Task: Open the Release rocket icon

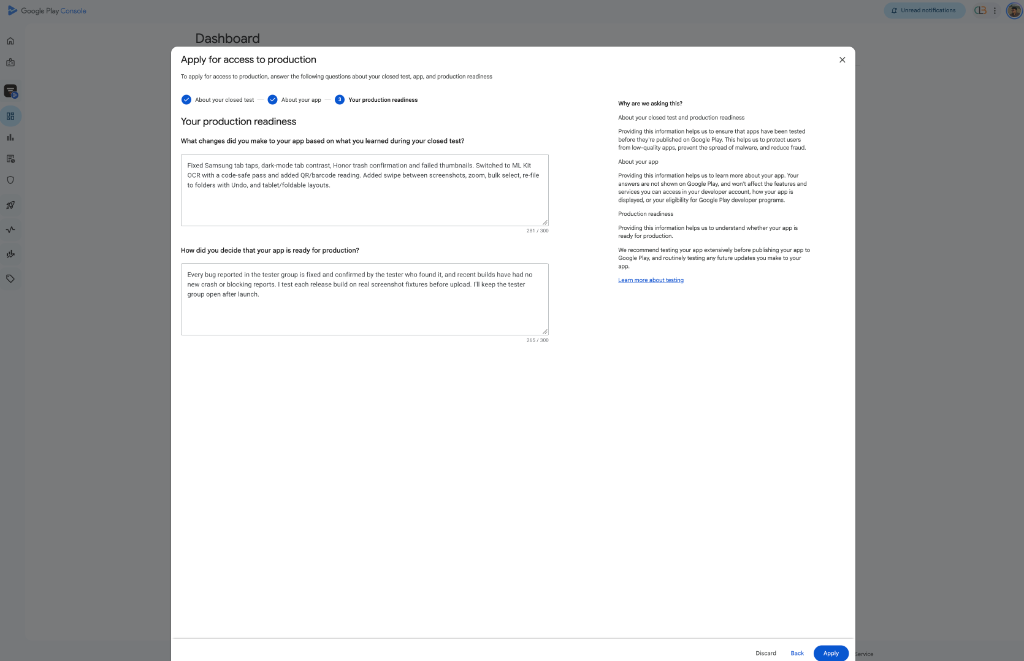Action: tap(10, 205)
